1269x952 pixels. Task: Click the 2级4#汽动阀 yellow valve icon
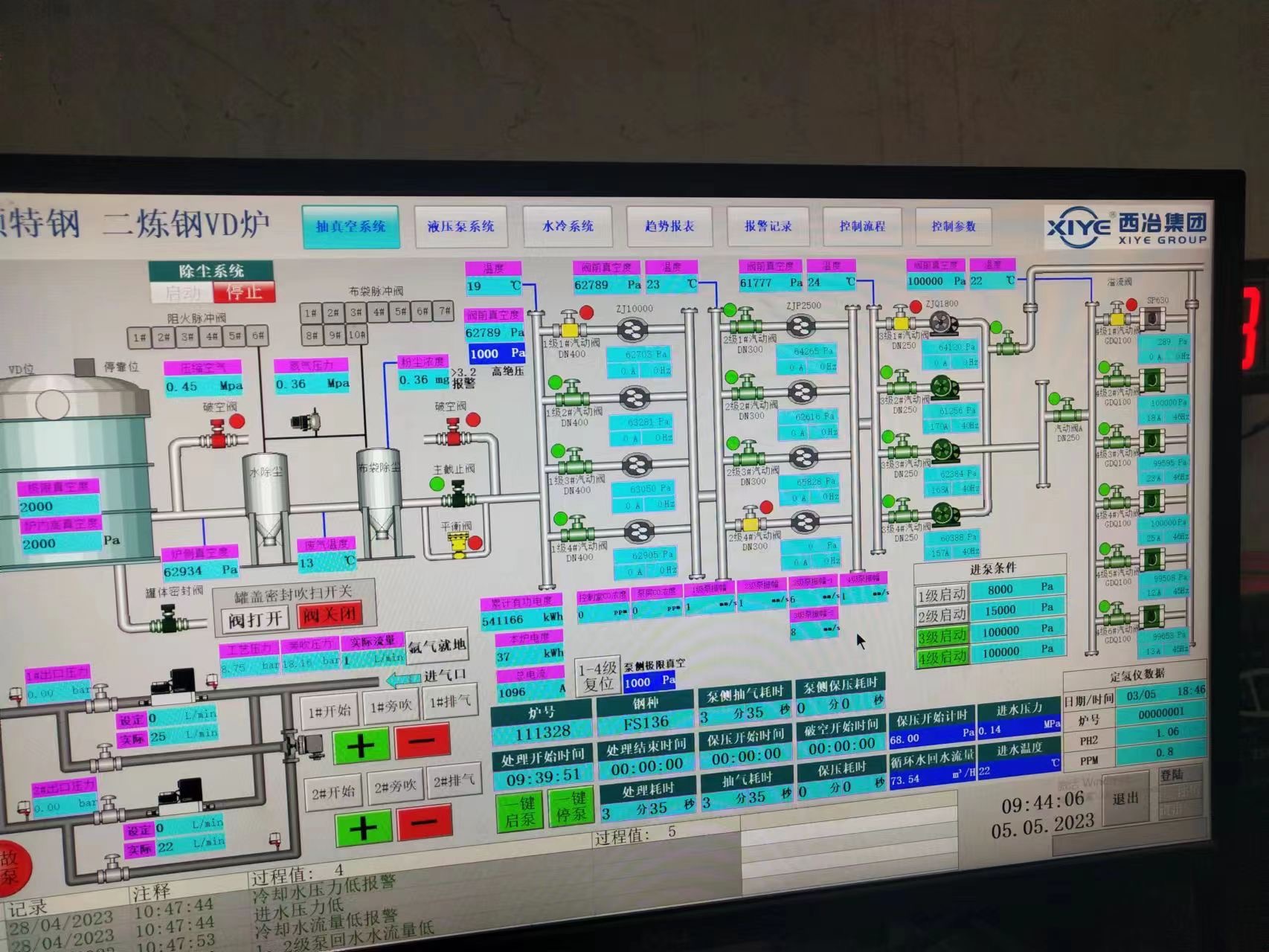751,521
